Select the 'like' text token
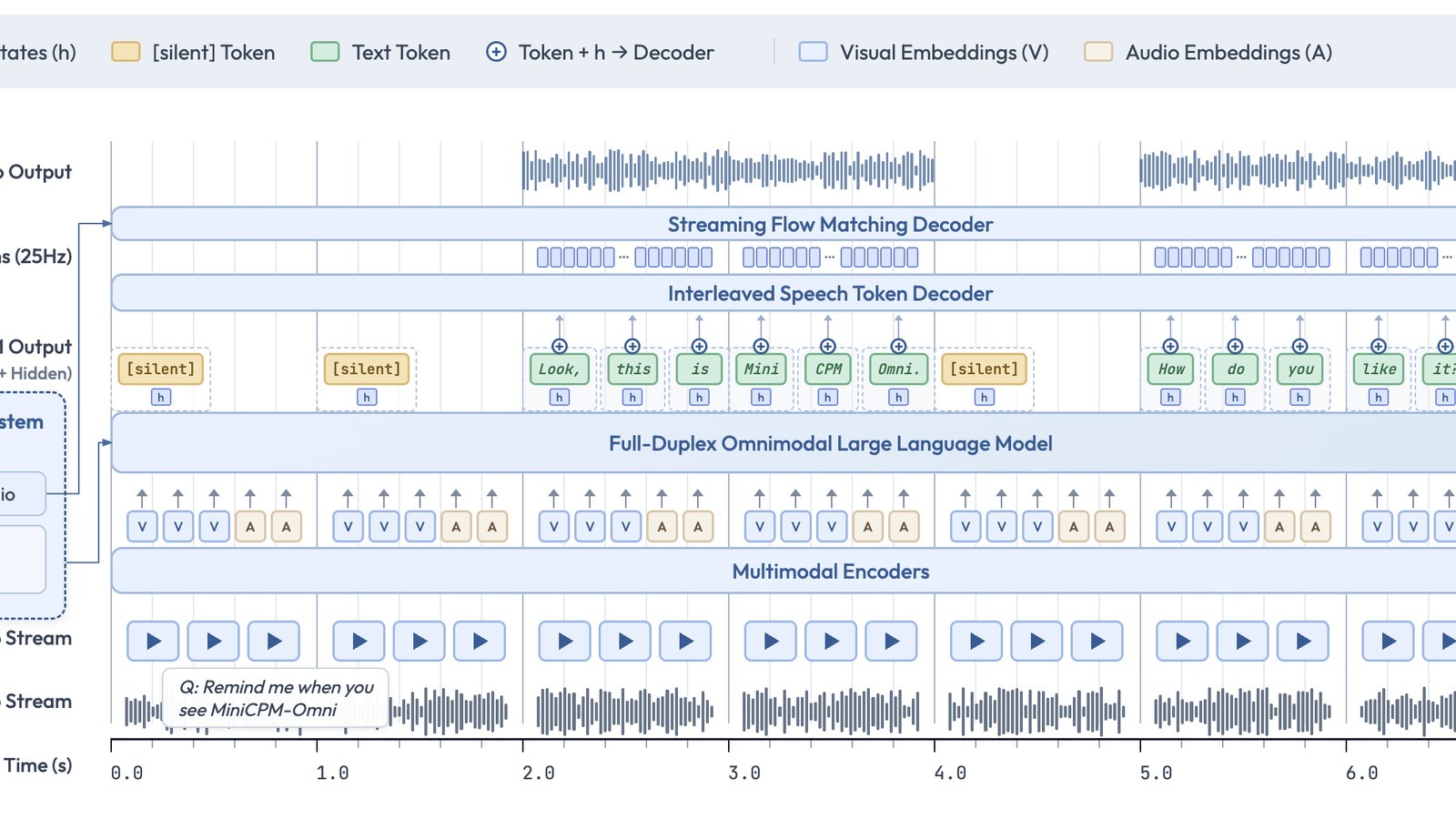1456x819 pixels. [x=1380, y=369]
